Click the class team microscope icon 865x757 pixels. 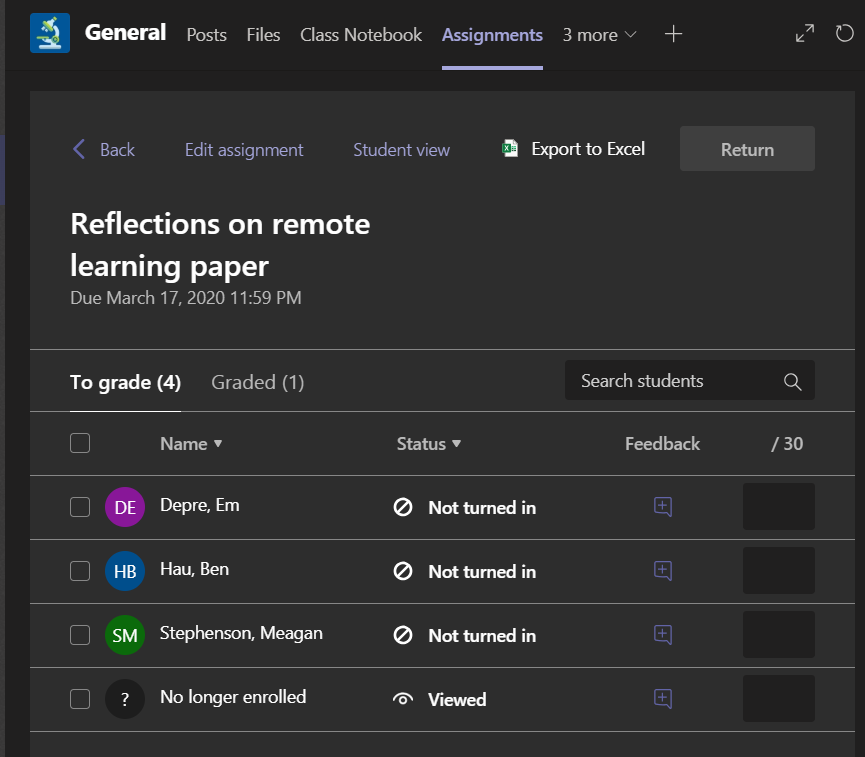pos(50,33)
